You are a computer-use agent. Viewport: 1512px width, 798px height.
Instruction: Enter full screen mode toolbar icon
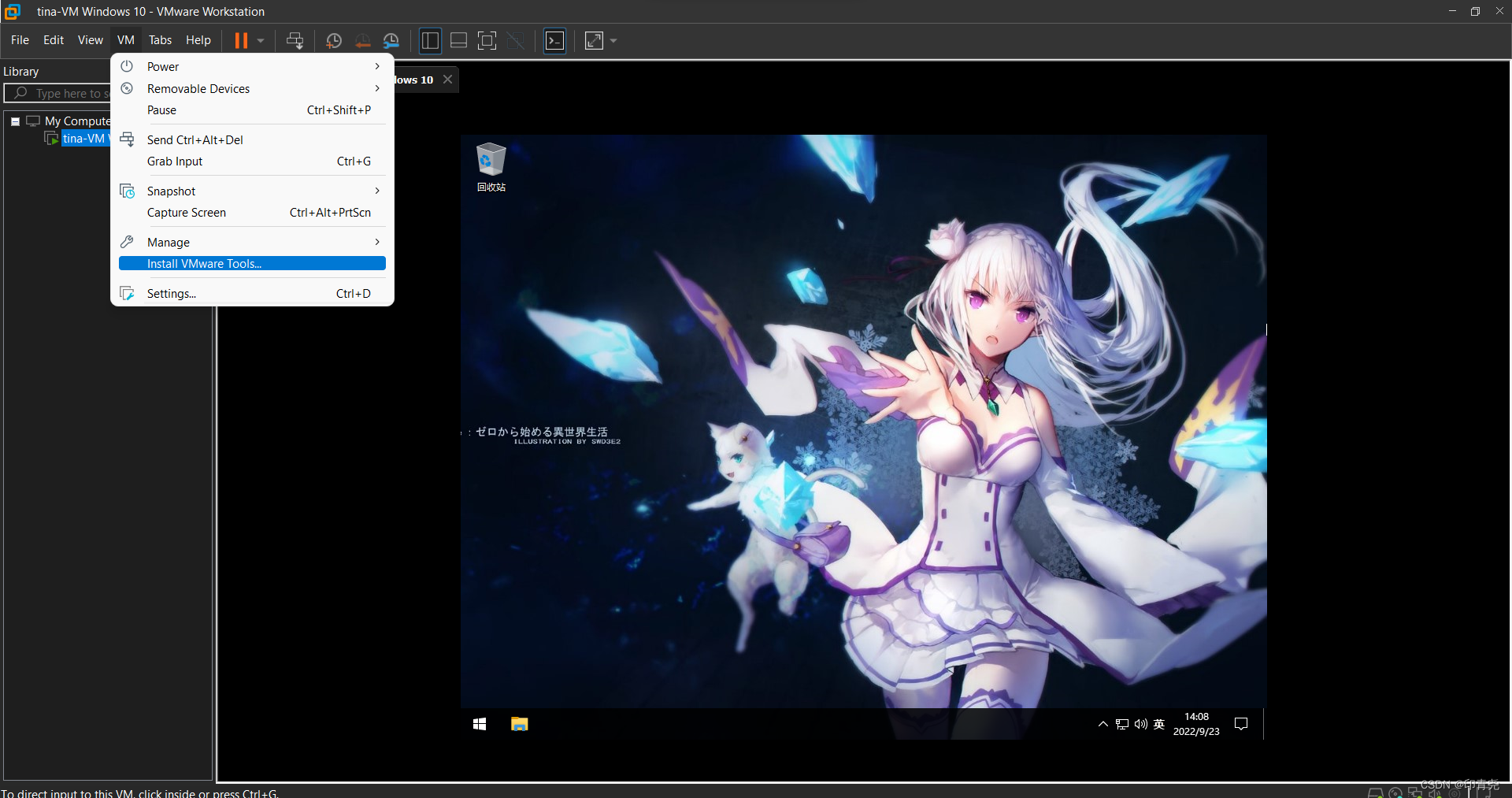(487, 40)
